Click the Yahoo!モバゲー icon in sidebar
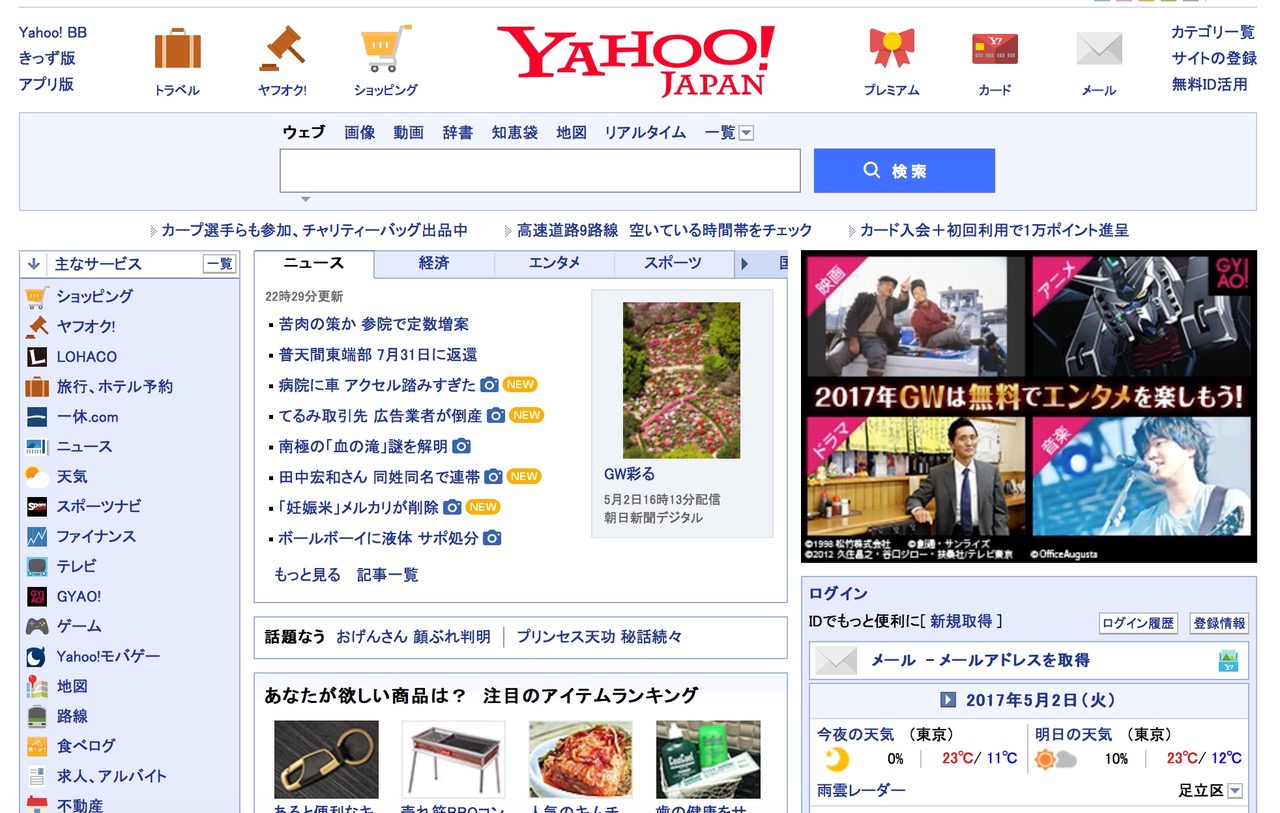 (37, 656)
